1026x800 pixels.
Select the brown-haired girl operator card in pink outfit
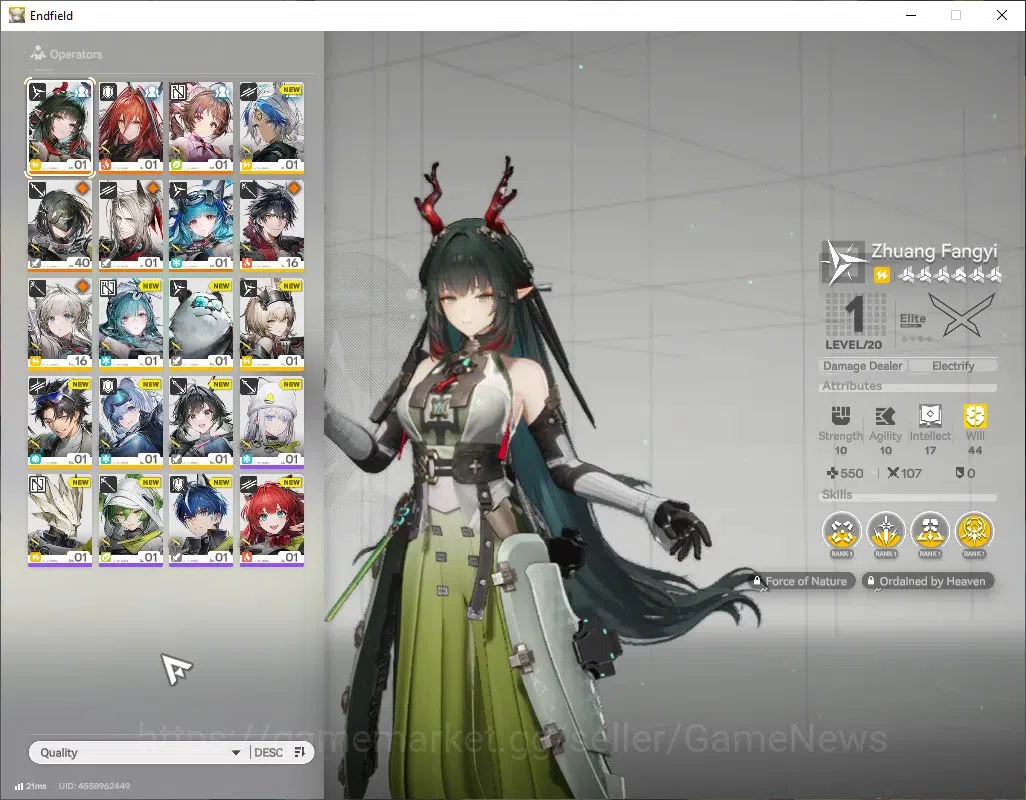click(201, 128)
